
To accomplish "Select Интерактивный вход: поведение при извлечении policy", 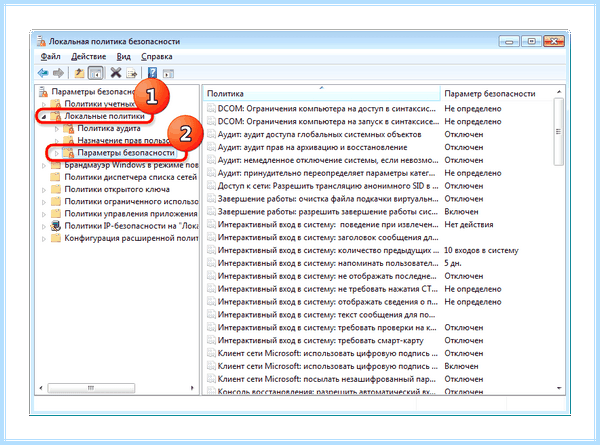I will click(328, 224).
